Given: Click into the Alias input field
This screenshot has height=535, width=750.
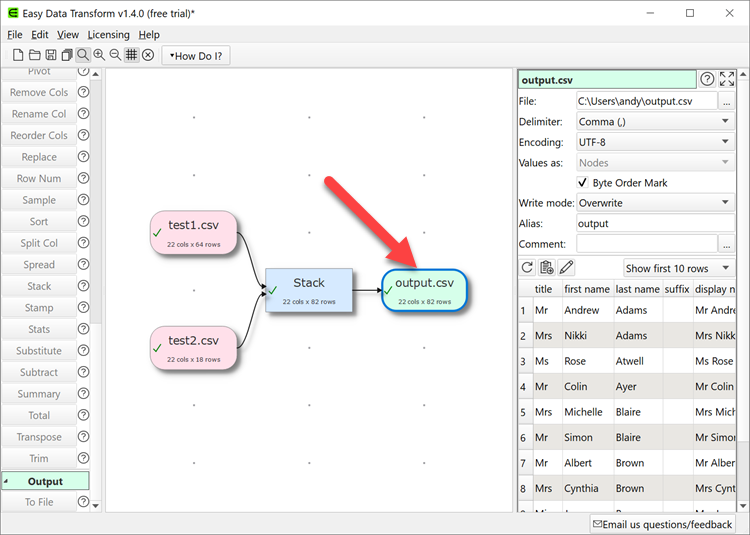Looking at the screenshot, I should [655, 224].
